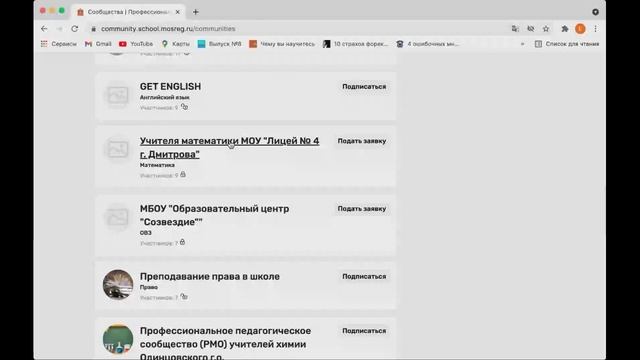This screenshot has width=640, height=360.
Task: Click the site lock icon in address bar
Action: [x=93, y=29]
